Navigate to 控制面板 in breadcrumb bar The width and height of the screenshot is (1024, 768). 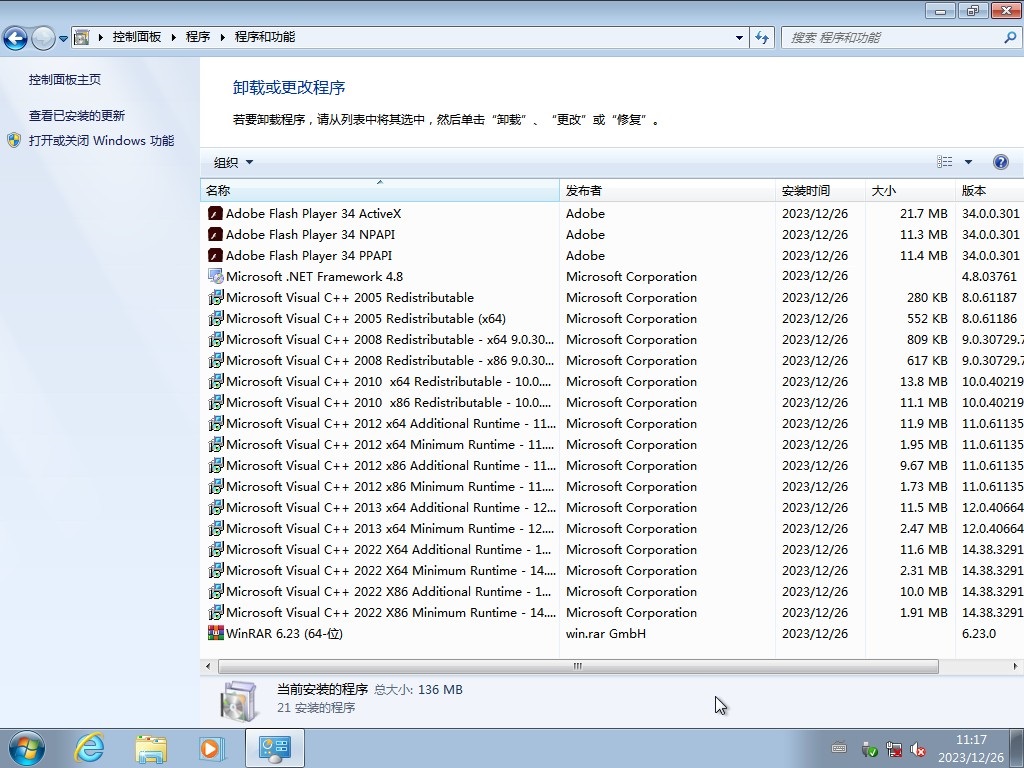(x=137, y=37)
